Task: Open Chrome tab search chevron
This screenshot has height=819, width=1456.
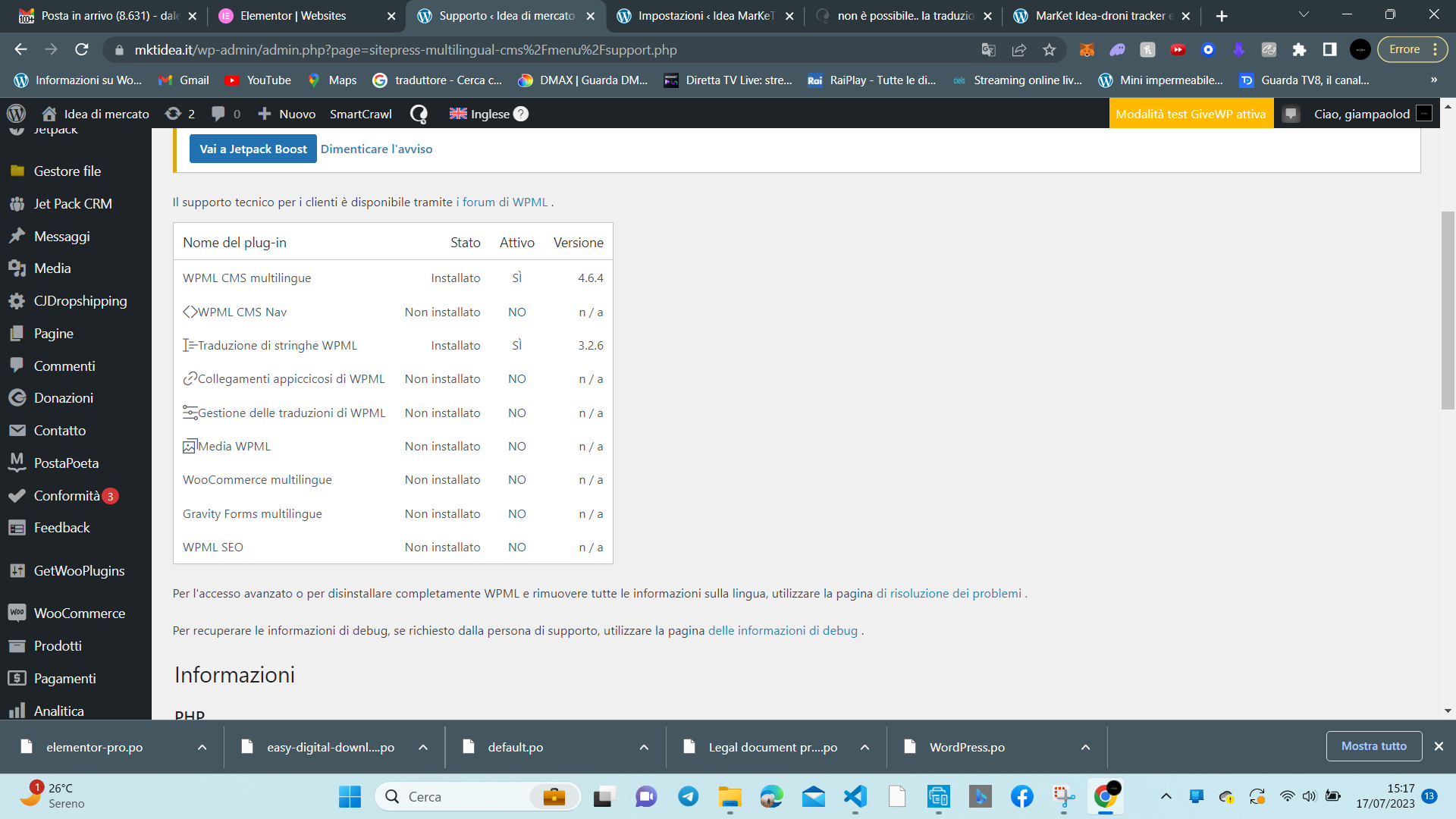Action: [1304, 15]
